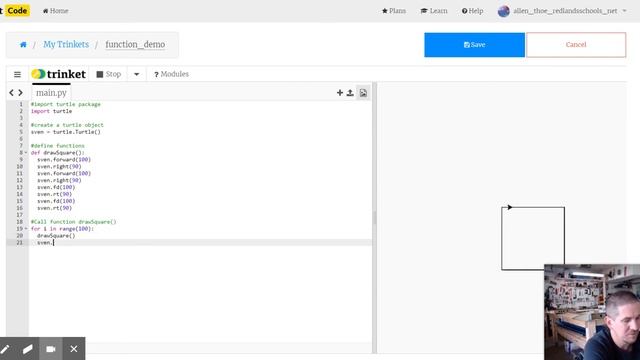Upload a file with the upload icon
Viewport: 640px width, 360px height.
(350, 93)
